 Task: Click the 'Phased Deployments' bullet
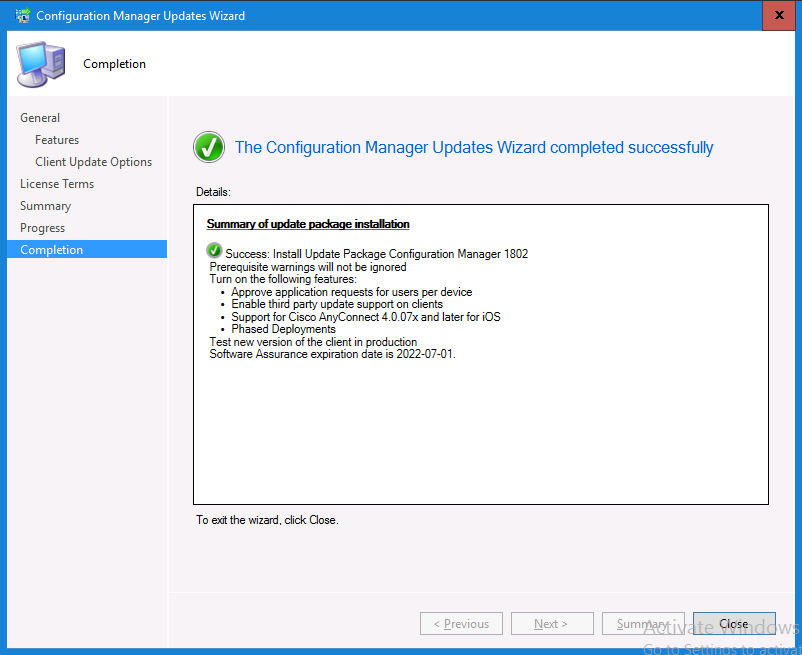tap(283, 329)
